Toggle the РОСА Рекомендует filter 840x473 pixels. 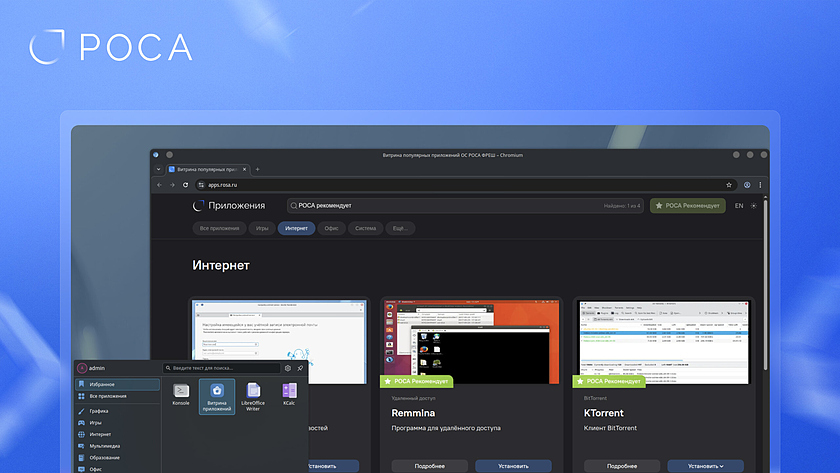[687, 205]
